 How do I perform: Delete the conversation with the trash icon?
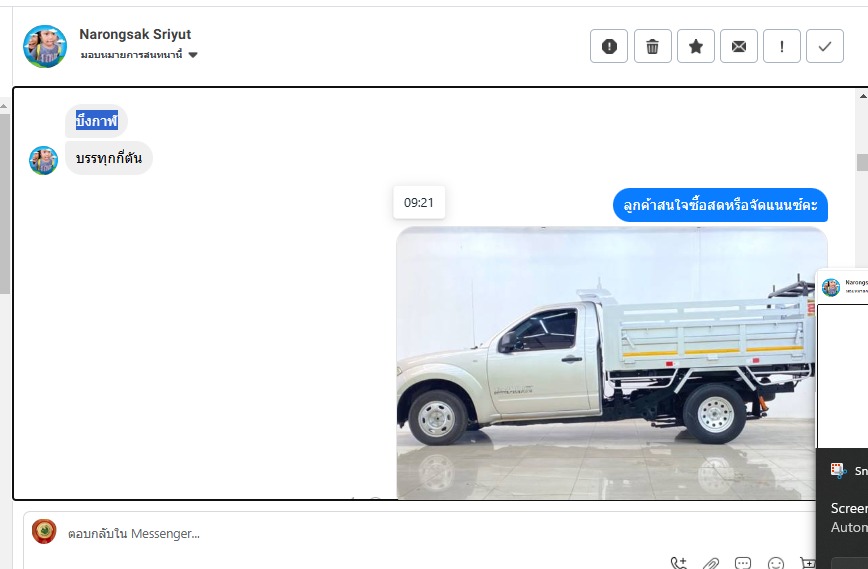click(x=652, y=46)
